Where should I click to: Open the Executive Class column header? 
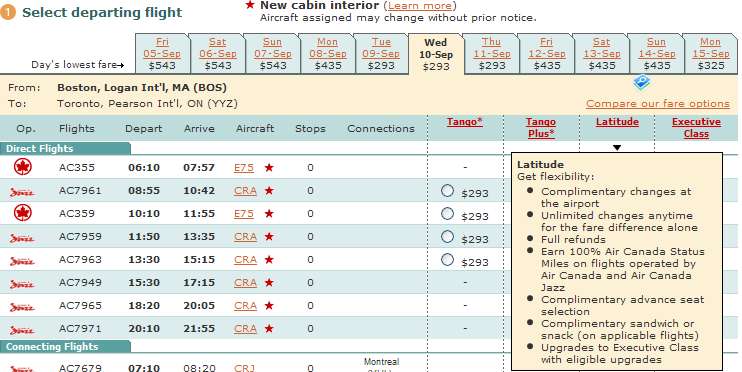coord(696,128)
